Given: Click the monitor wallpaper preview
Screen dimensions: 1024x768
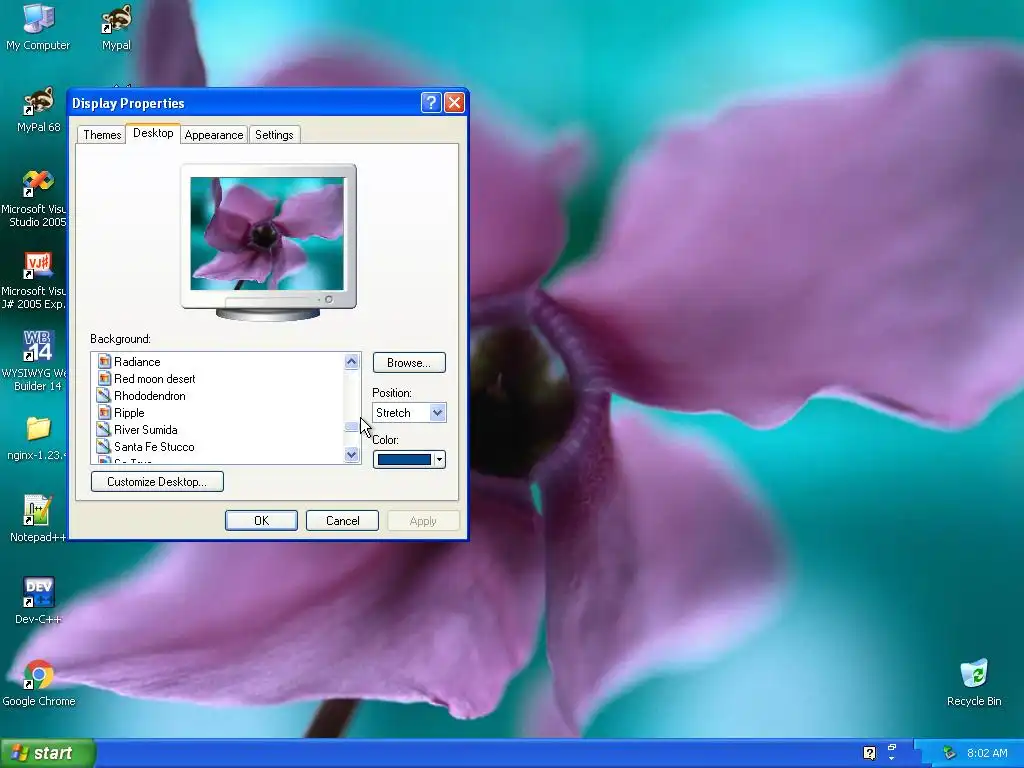Looking at the screenshot, I should click(x=267, y=233).
